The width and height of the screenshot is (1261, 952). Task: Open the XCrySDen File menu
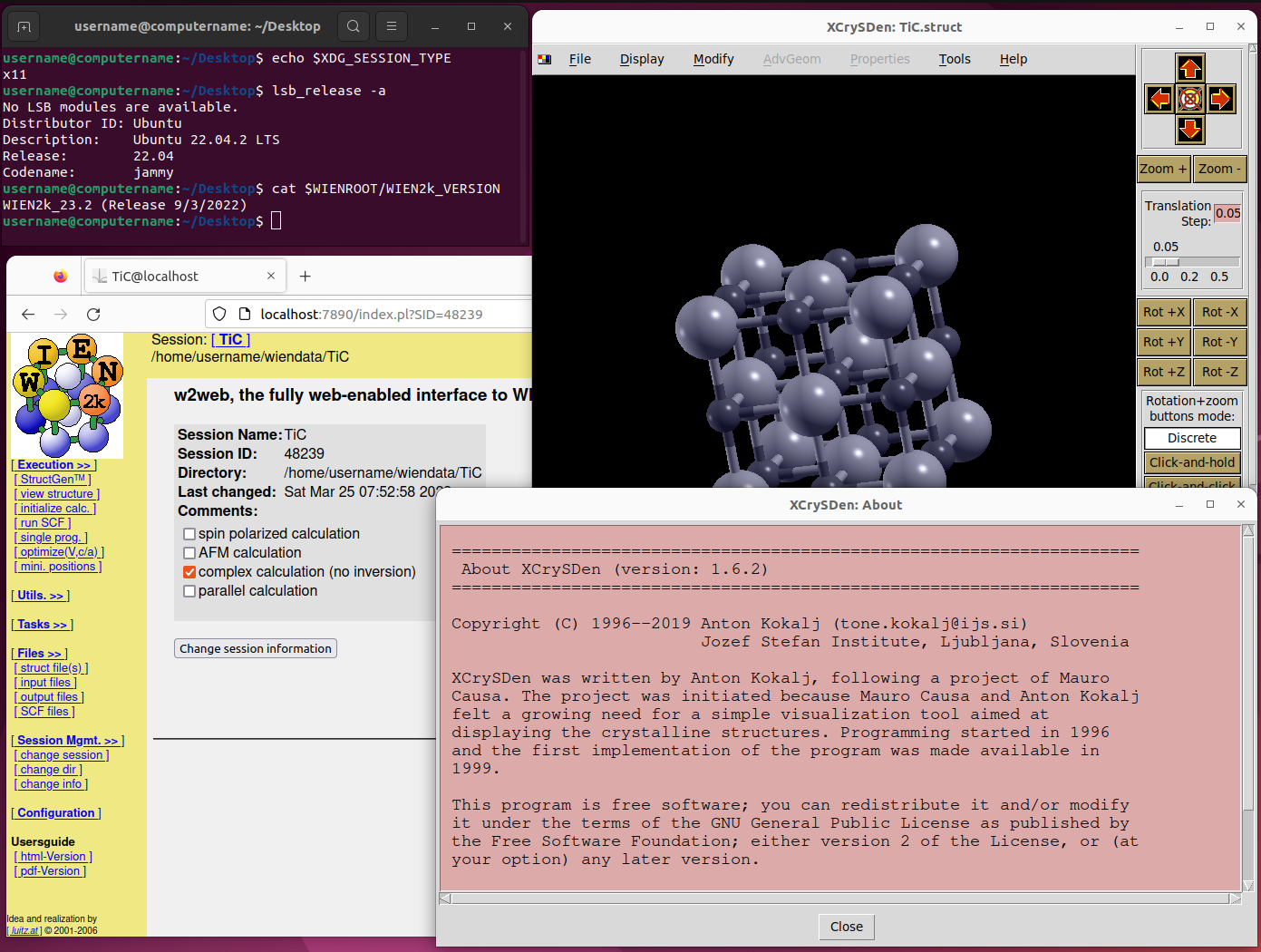tap(580, 59)
